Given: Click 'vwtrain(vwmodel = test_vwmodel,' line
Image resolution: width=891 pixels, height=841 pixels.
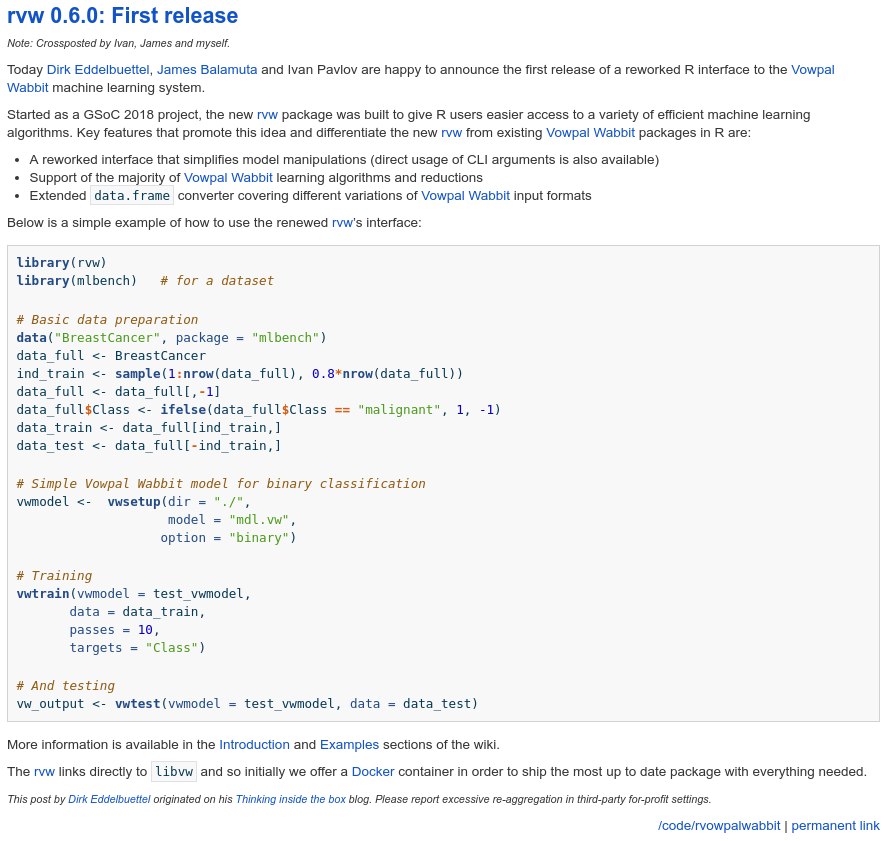Looking at the screenshot, I should point(134,594).
